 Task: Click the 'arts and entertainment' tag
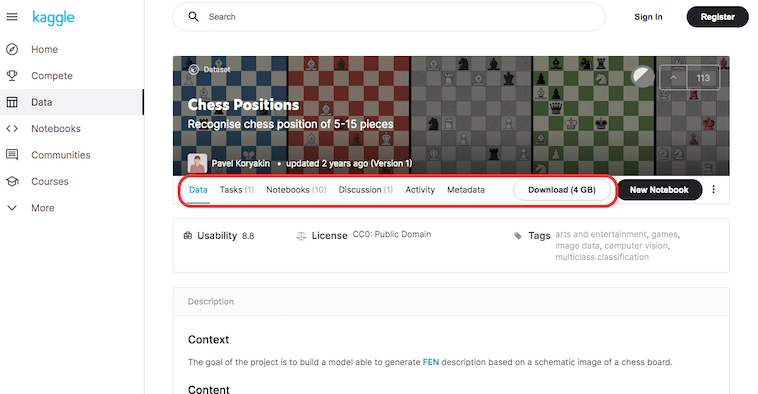click(x=601, y=234)
